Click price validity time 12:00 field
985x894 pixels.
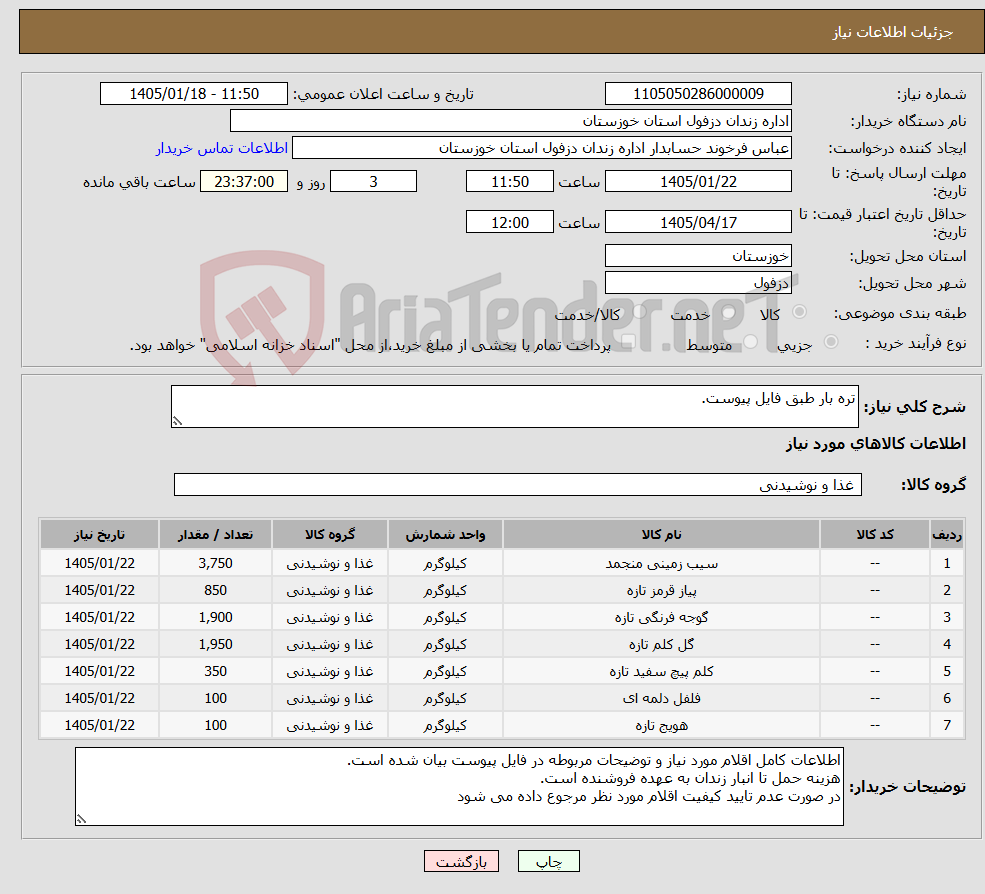coord(509,222)
